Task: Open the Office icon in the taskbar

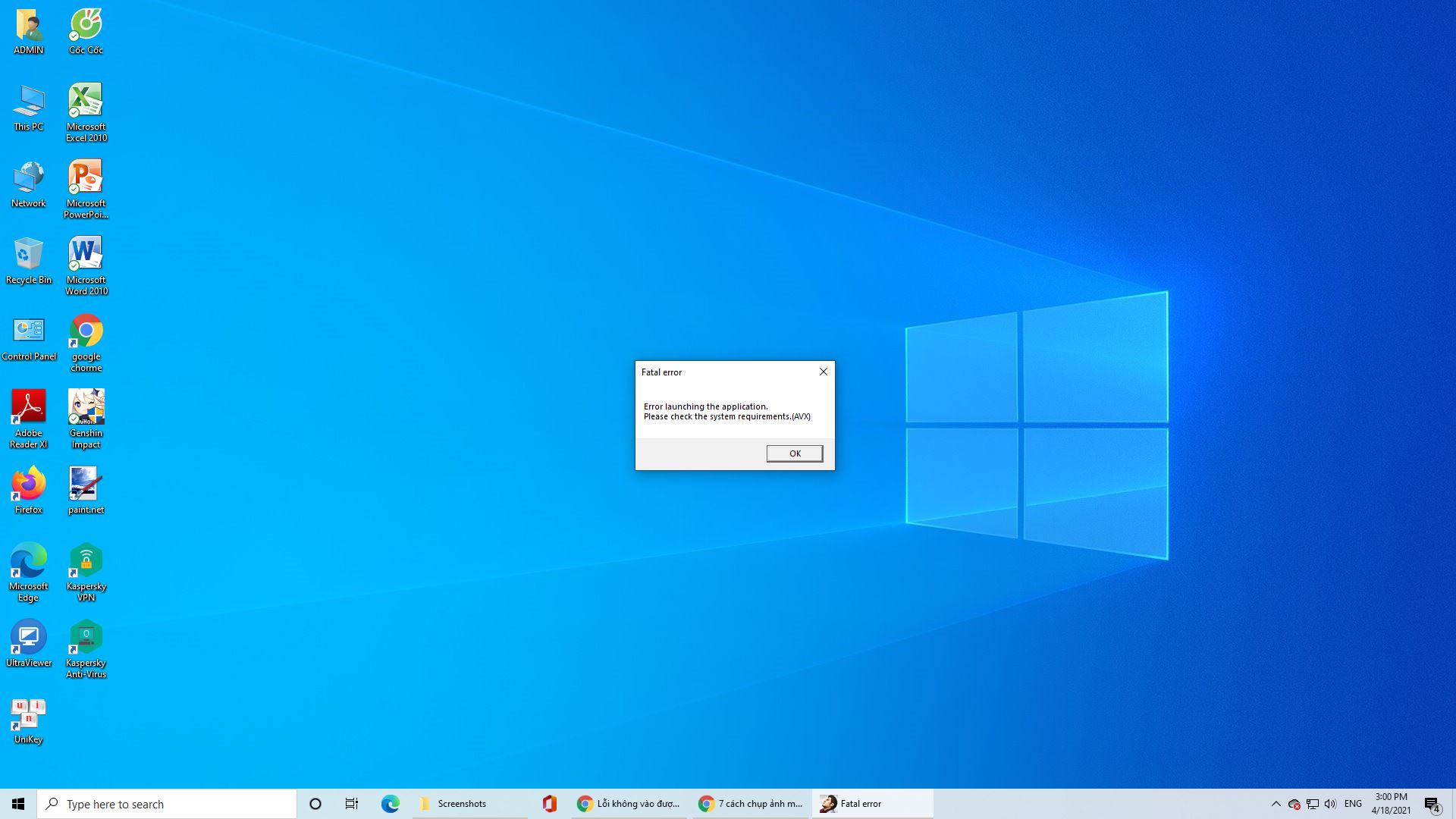Action: point(550,804)
